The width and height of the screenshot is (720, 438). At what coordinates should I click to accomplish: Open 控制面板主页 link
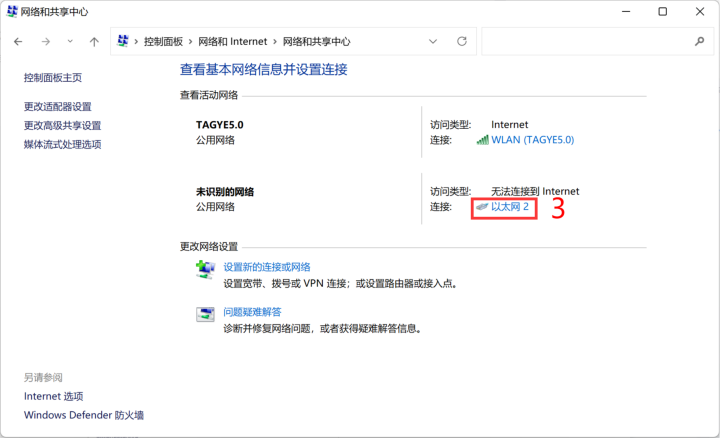[x=53, y=78]
